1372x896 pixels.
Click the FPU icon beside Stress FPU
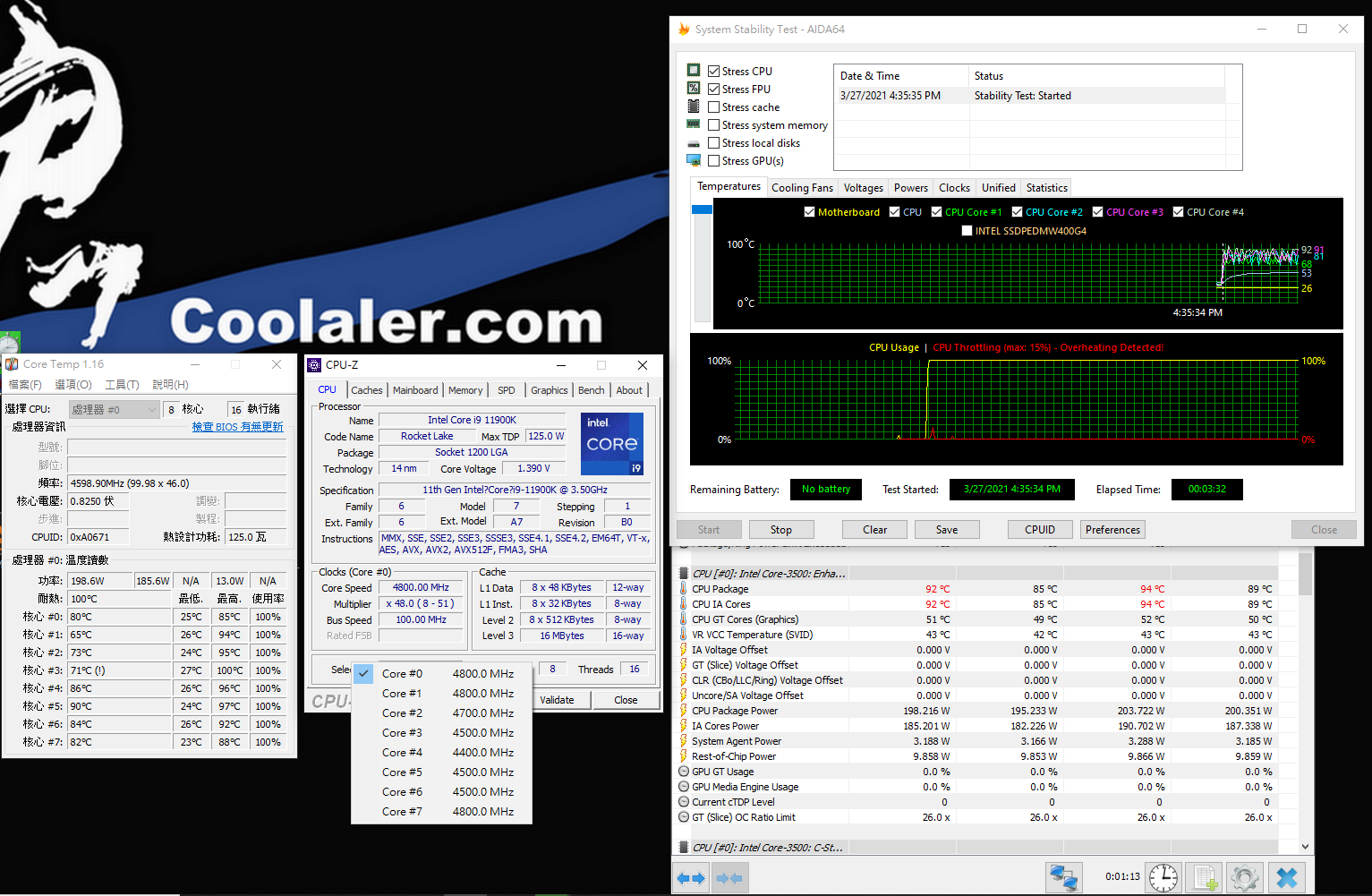(694, 88)
